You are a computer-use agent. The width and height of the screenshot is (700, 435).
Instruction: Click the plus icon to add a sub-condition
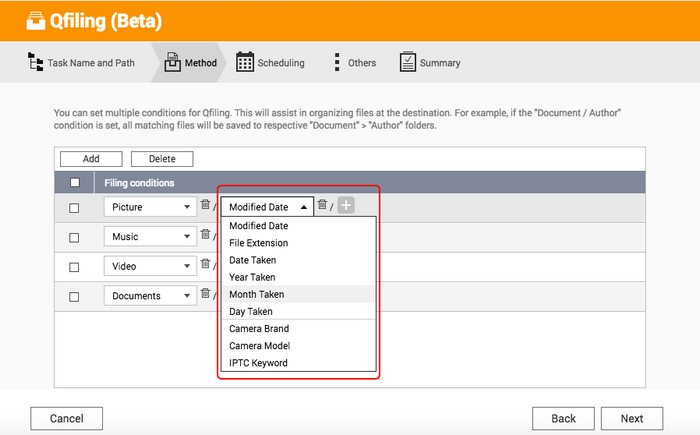346,205
